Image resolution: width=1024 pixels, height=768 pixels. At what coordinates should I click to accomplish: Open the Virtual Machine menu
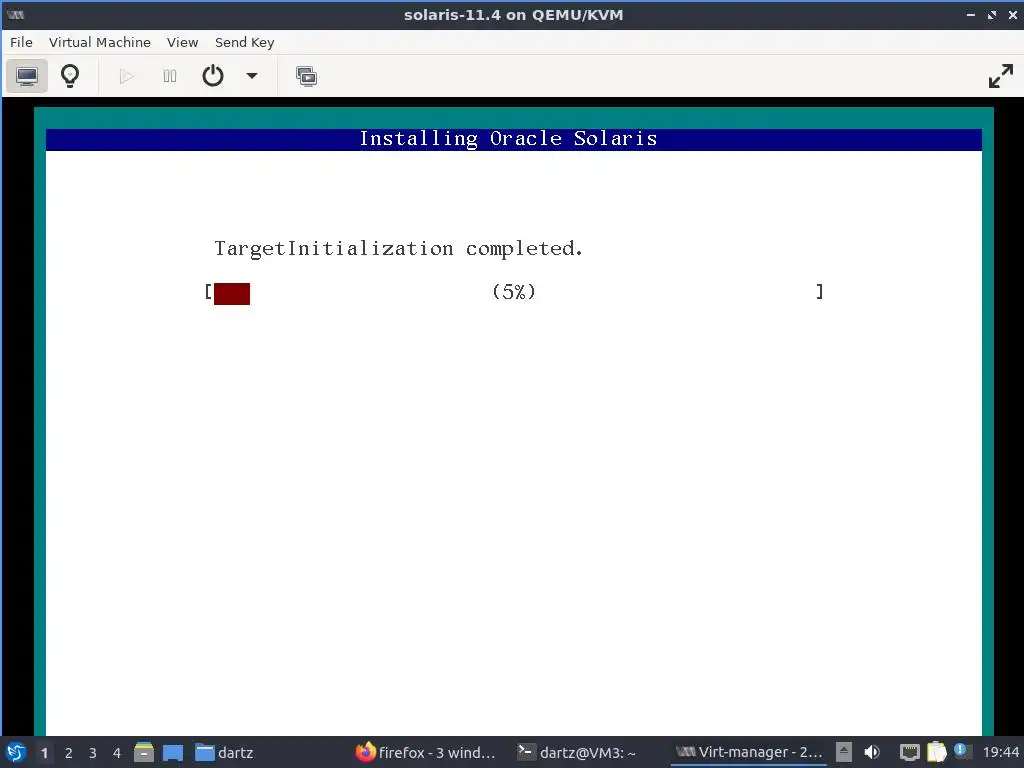(x=100, y=42)
